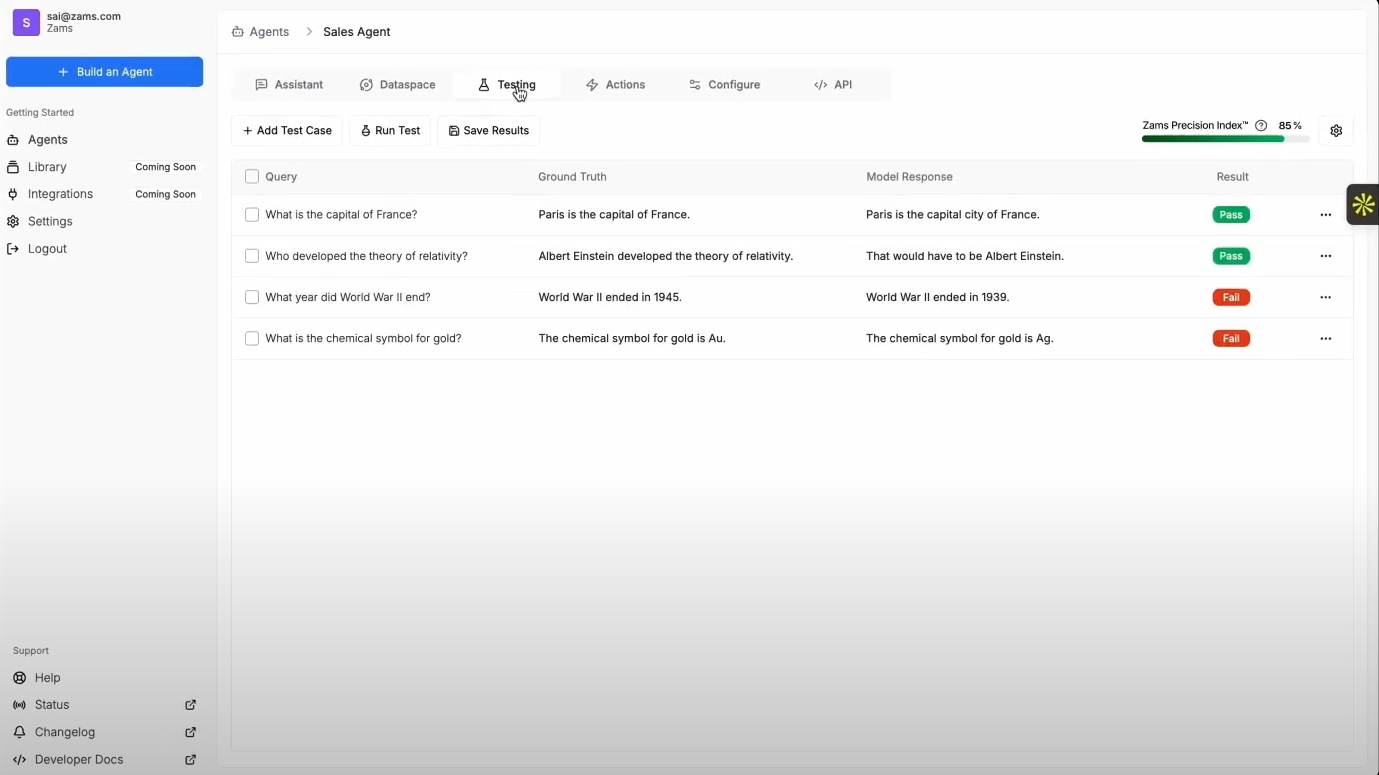Click the Zams Precision Index settings gear icon
Screen dimensions: 1379x775
1336,130
